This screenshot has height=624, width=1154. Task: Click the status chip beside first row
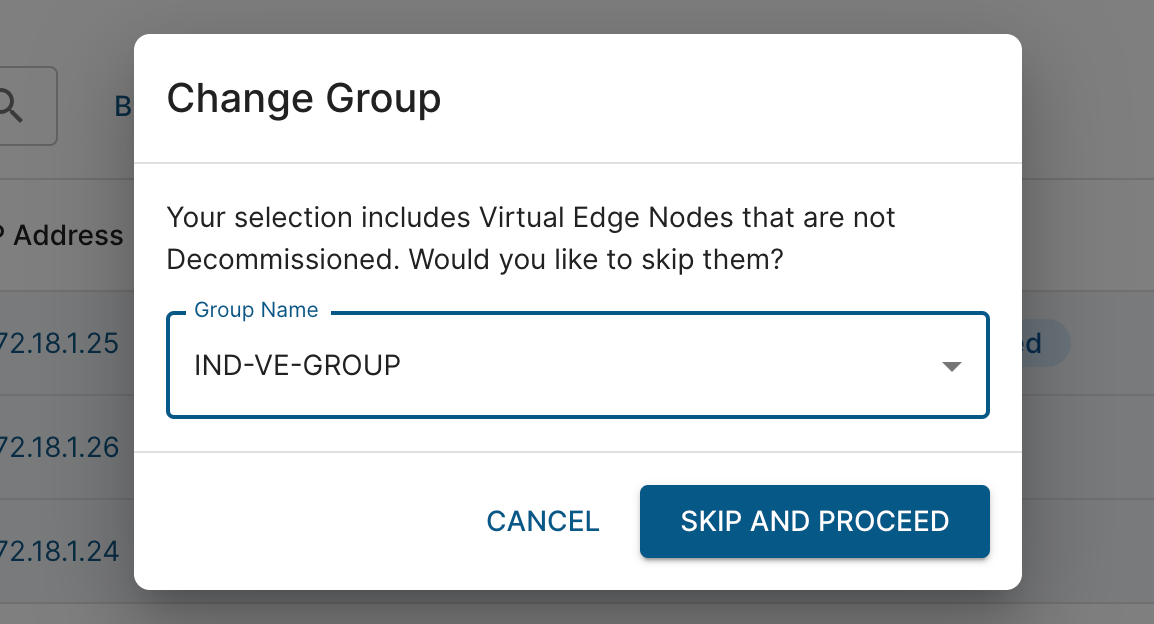(1045, 343)
